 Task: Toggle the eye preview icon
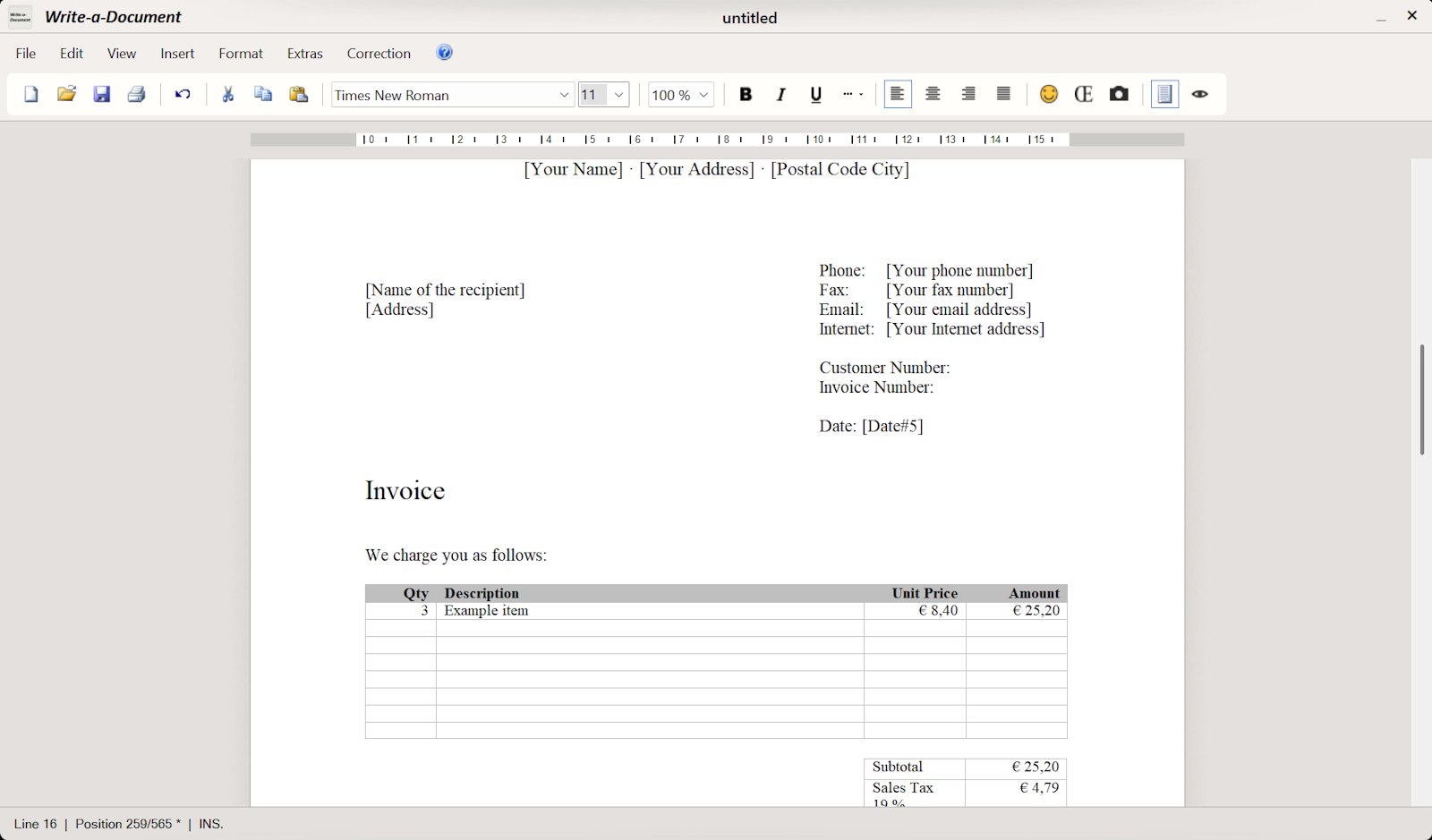coord(1200,94)
